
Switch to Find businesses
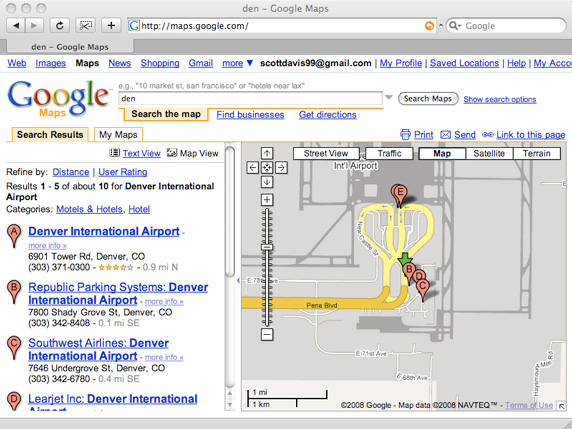pos(250,115)
